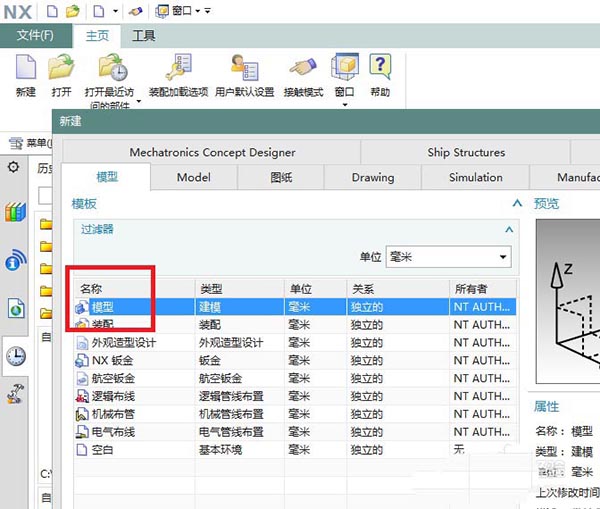This screenshot has width=600, height=509.
Task: Switch to the 主页 ribbon tab
Action: pyautogui.click(x=97, y=36)
